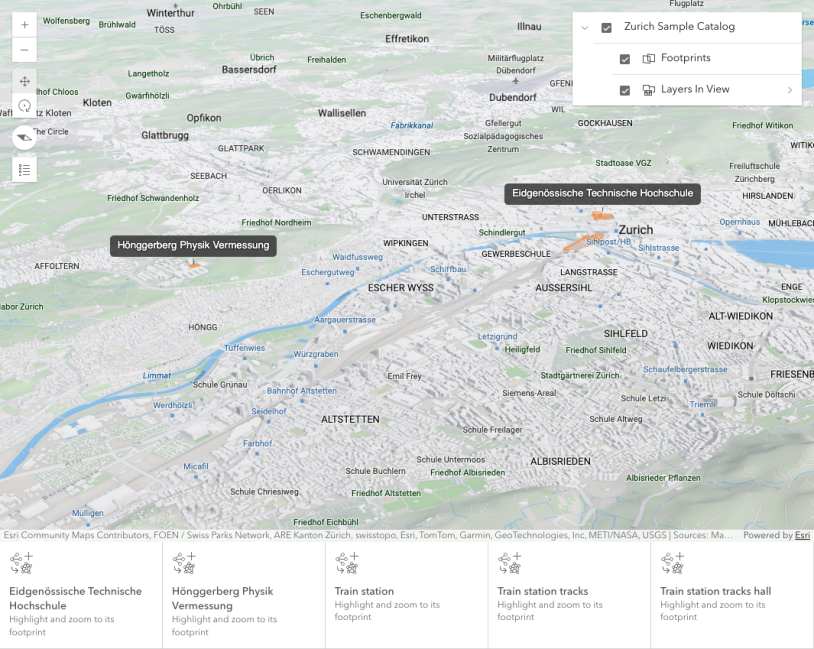Viewport: 814px width, 649px height.
Task: Reset the compass orientation
Action: [x=24, y=137]
